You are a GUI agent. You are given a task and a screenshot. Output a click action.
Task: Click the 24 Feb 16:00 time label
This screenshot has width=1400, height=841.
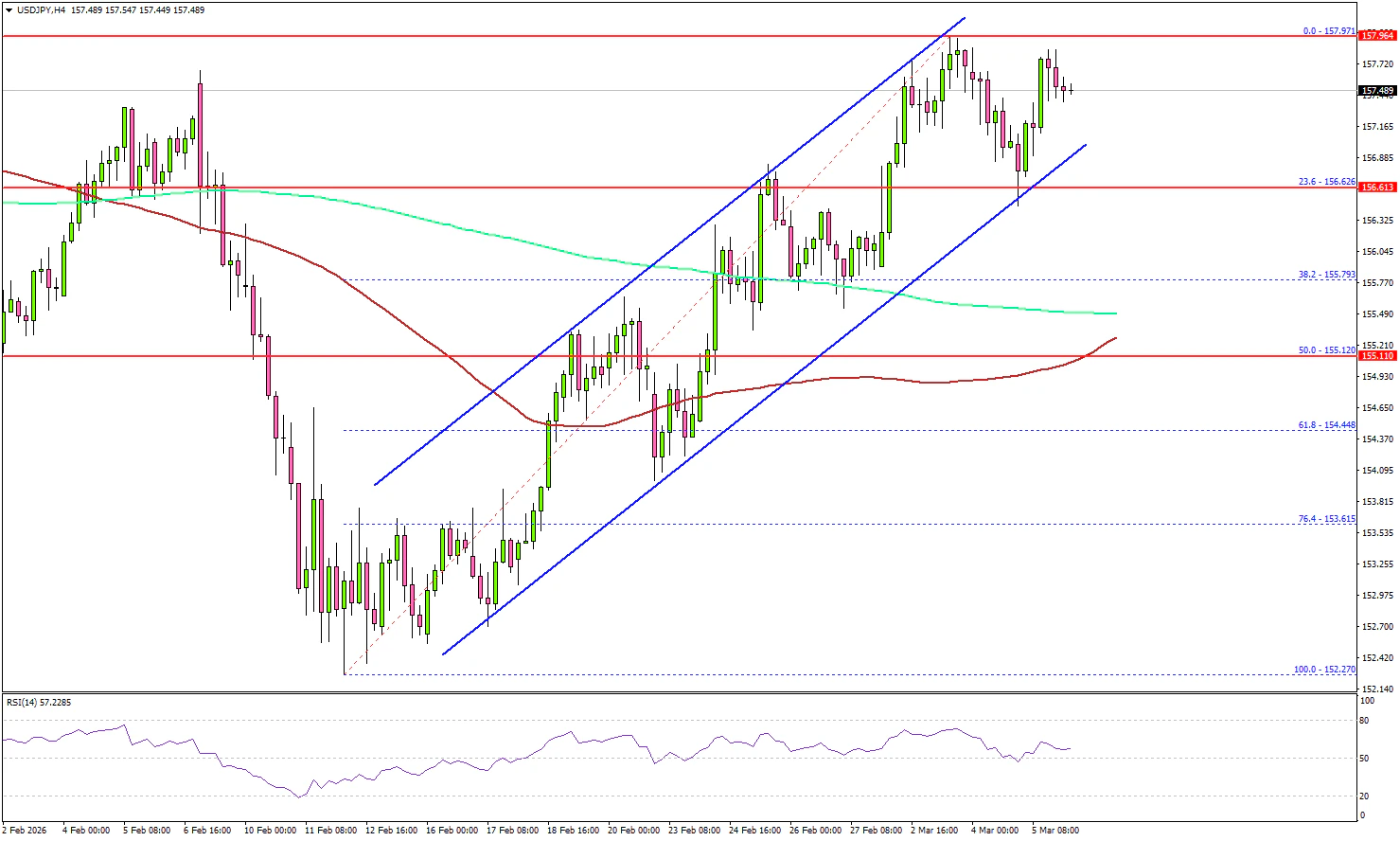754,831
